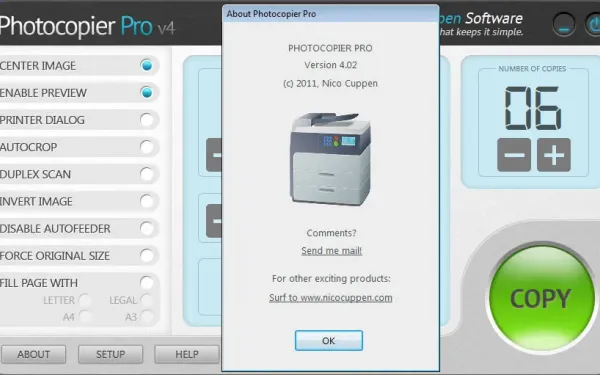600x375 pixels.
Task: Click the 'Comments?' text
Action: click(331, 233)
